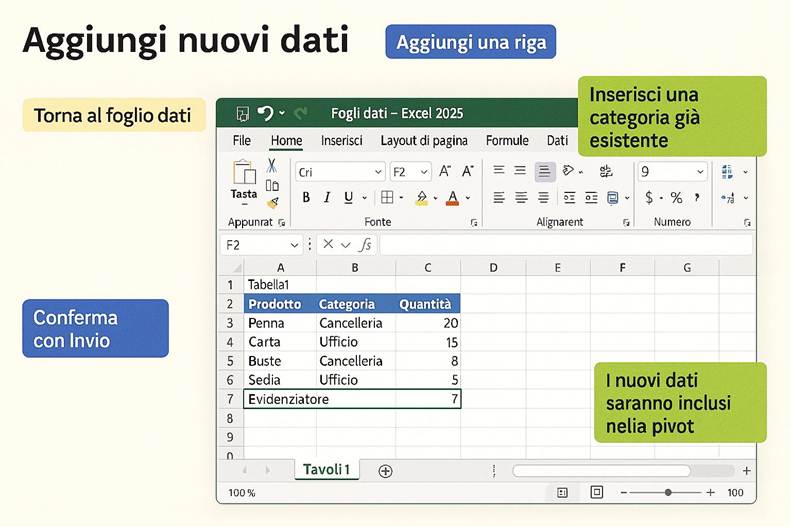Open the font color dropdown arrow

pos(468,198)
